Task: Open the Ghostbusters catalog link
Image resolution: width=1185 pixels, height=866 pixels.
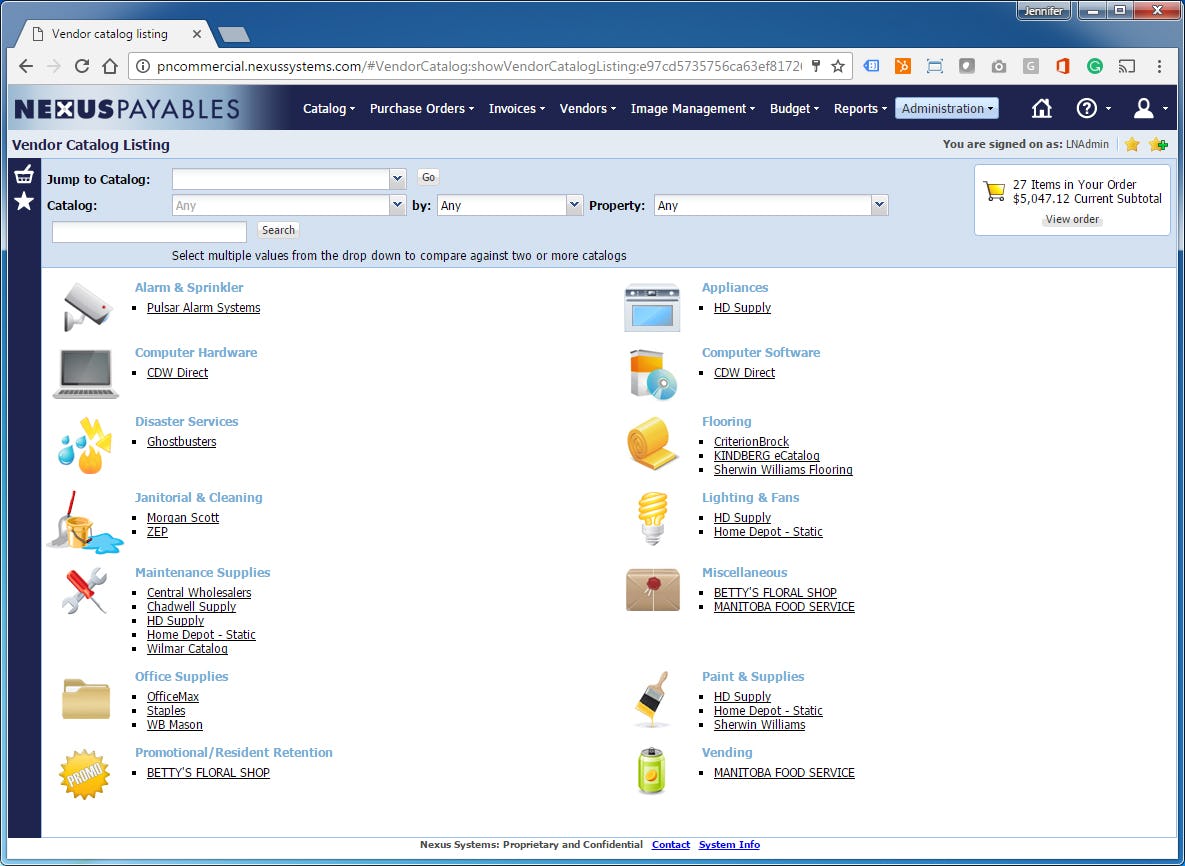Action: pyautogui.click(x=181, y=441)
